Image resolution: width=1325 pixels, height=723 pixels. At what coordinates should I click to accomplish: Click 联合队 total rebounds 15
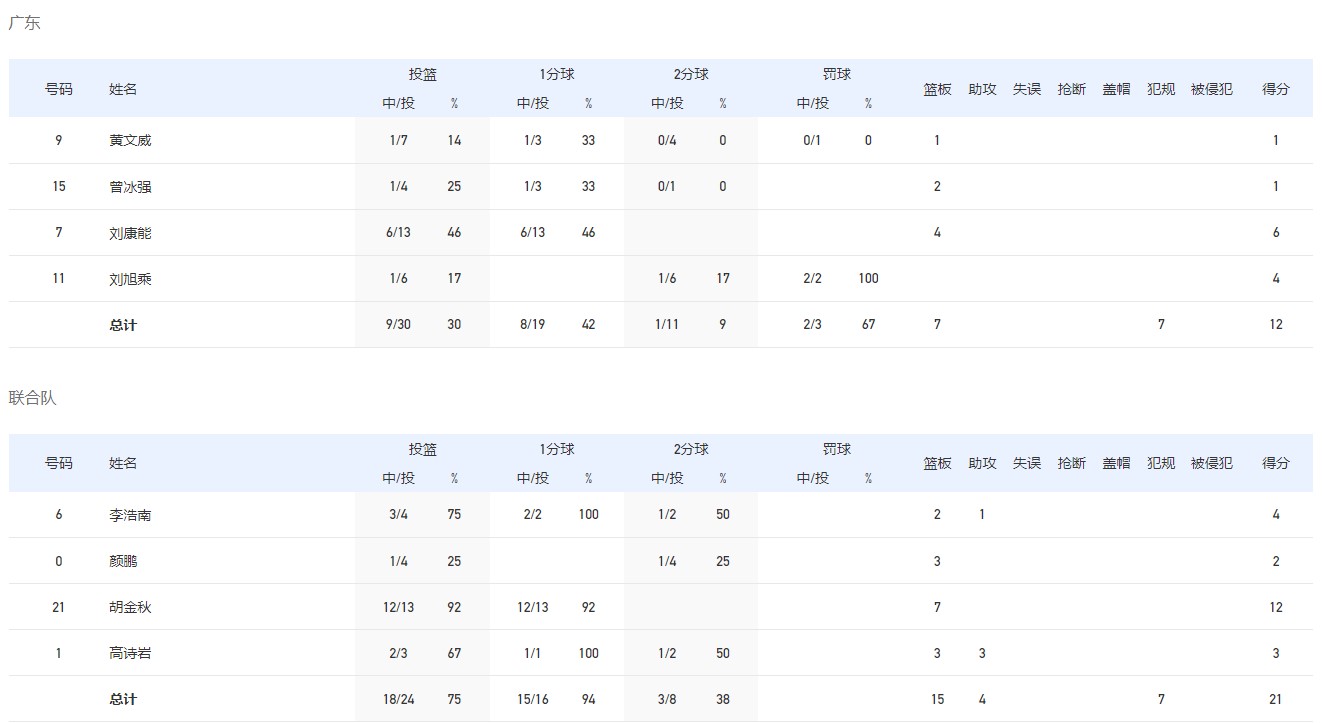coord(937,699)
